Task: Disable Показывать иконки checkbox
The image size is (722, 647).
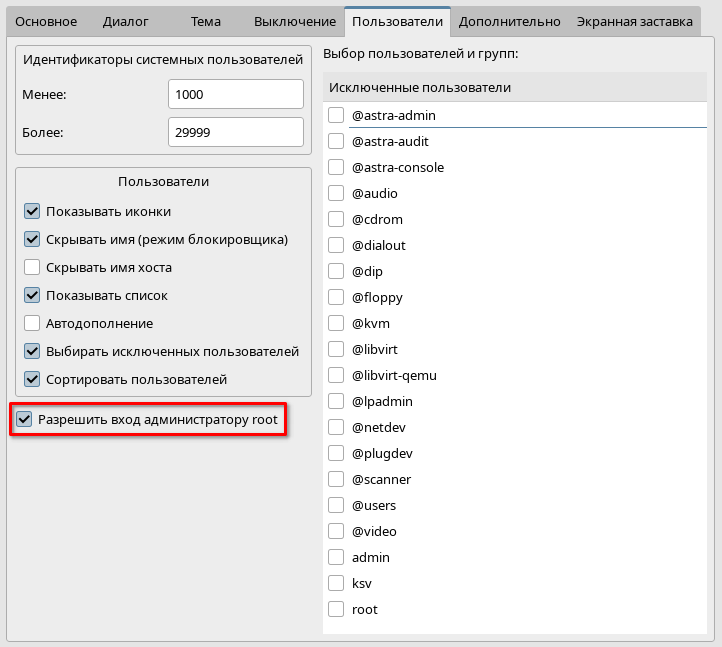Action: [x=32, y=212]
